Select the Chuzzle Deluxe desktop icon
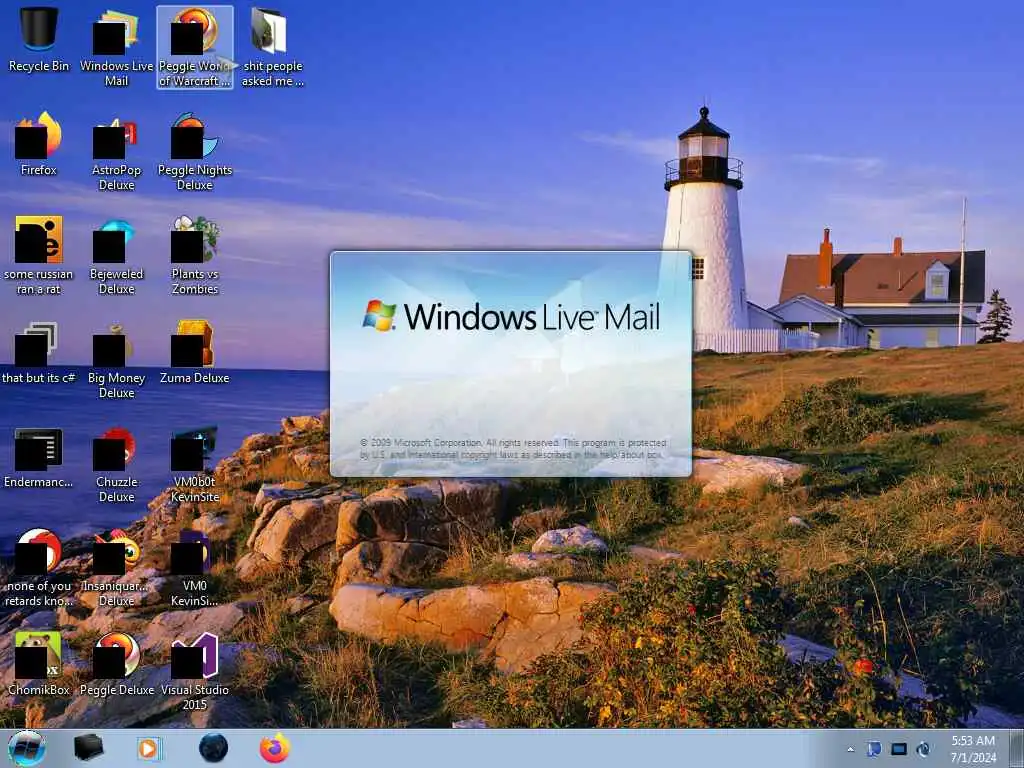1024x768 pixels. (x=116, y=464)
